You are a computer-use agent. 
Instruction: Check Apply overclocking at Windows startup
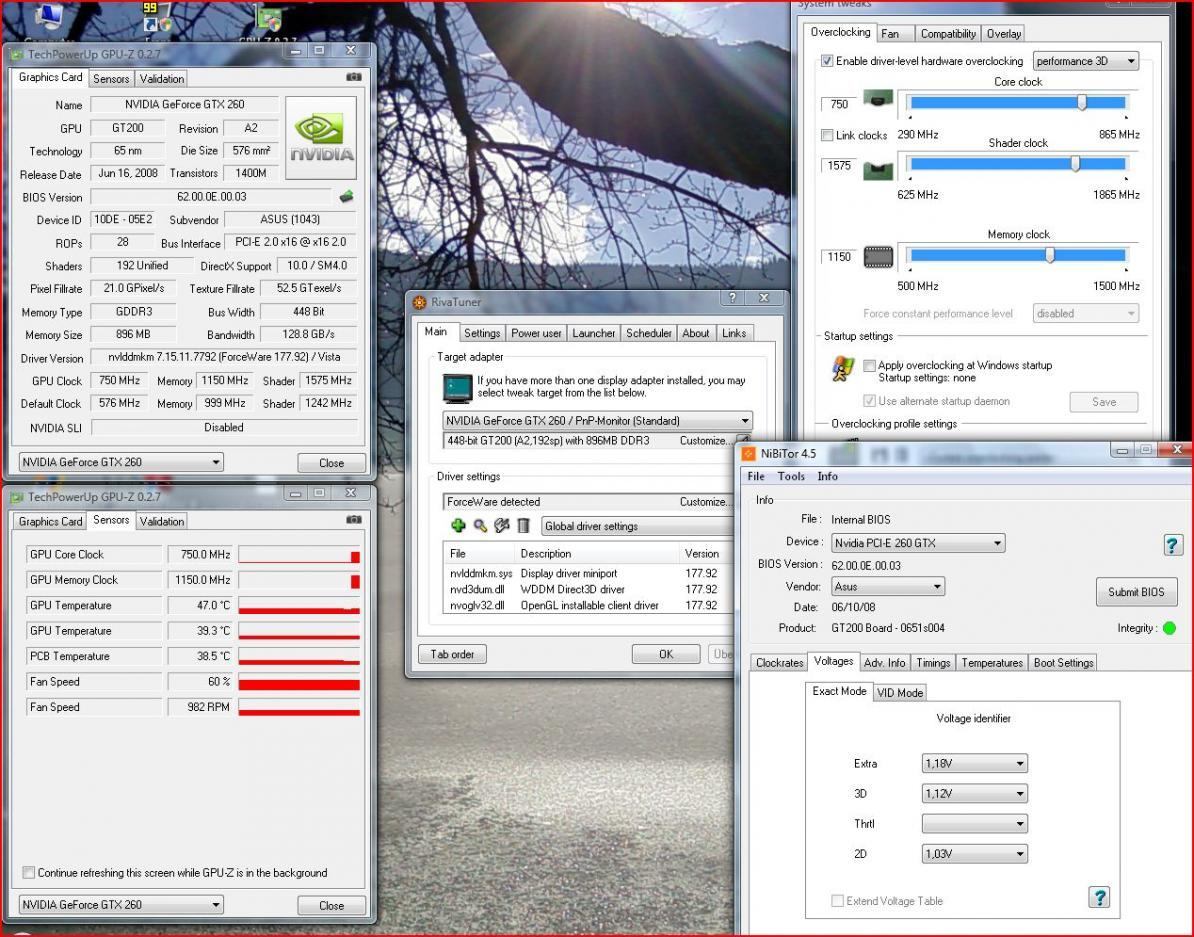coord(869,365)
